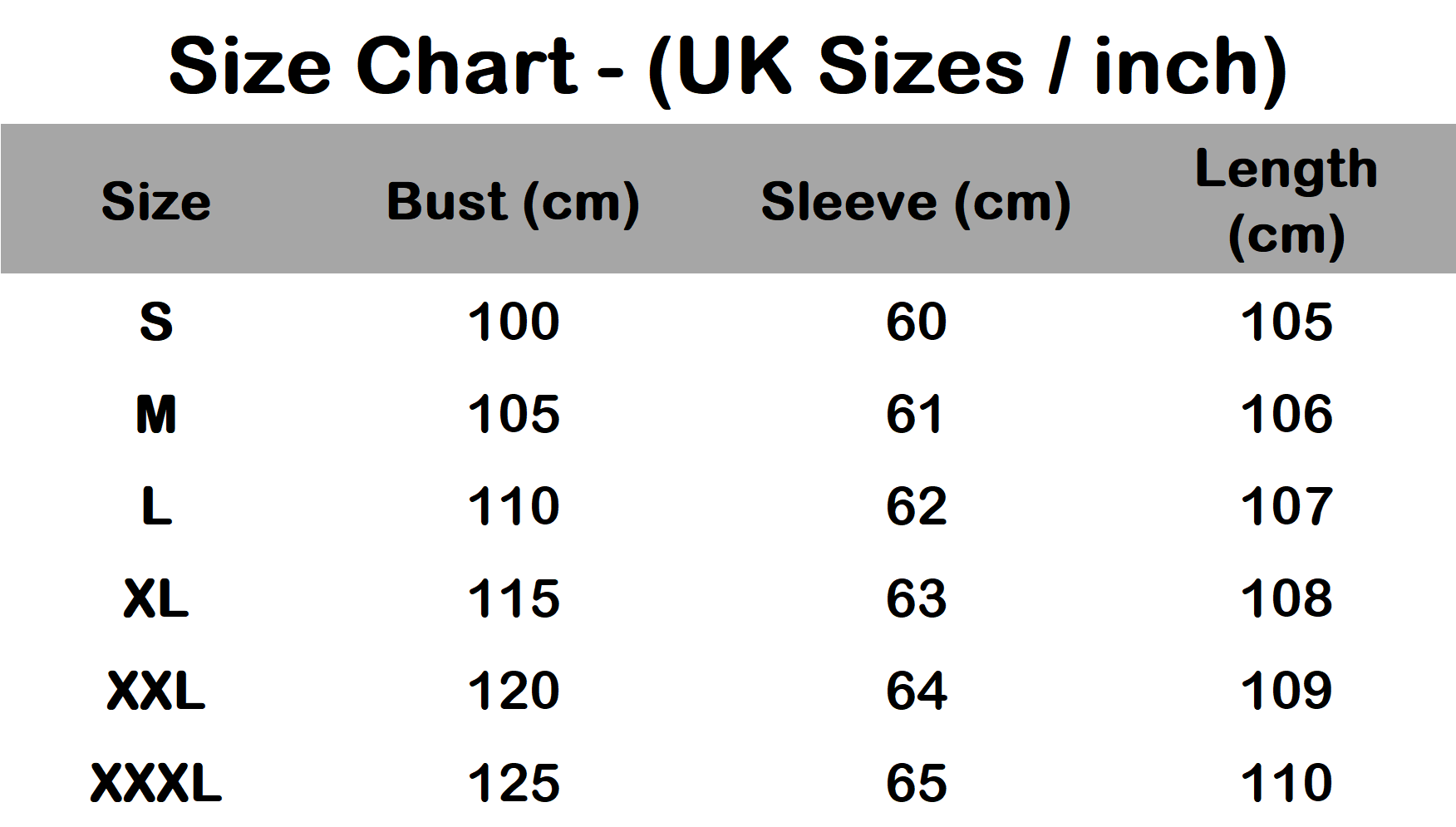
Task: Select the XXL size row label
Action: pos(156,691)
